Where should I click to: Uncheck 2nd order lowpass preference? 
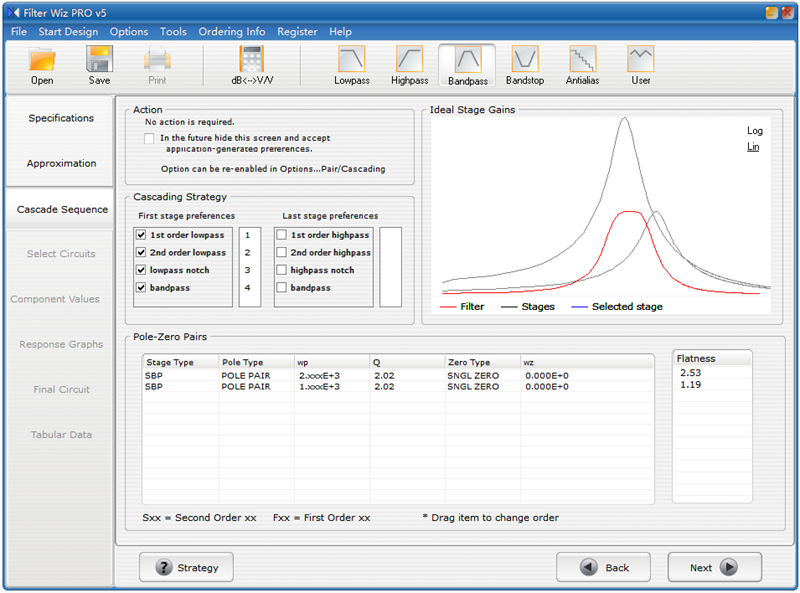click(141, 252)
